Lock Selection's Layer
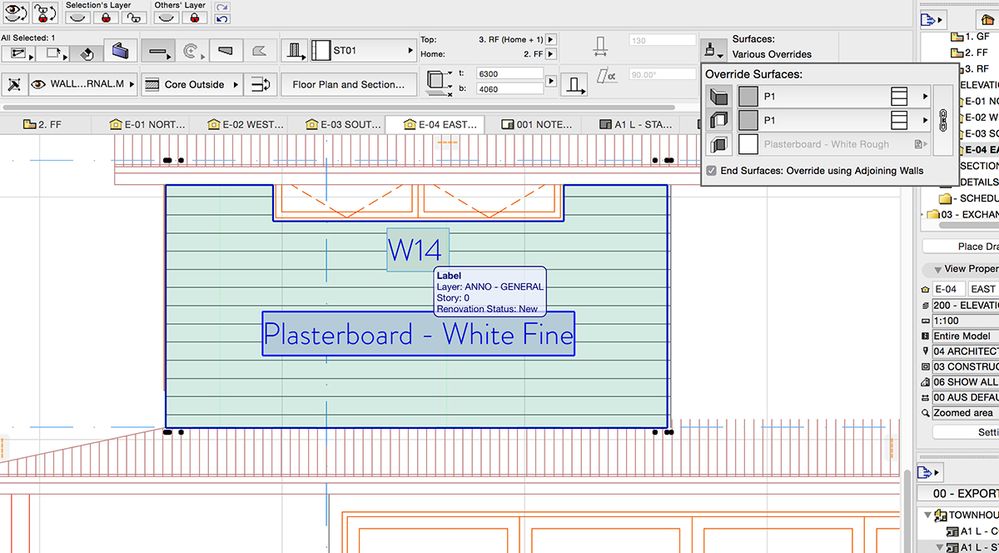This screenshot has width=999, height=553. click(107, 17)
